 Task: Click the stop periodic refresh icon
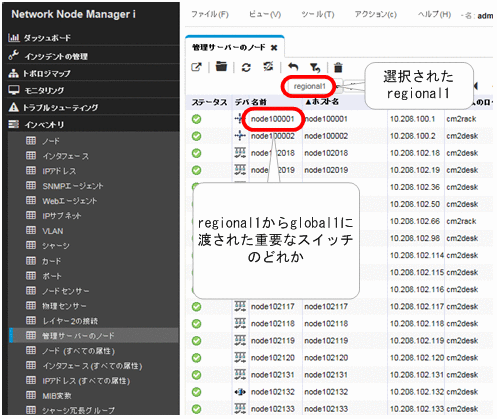click(268, 67)
